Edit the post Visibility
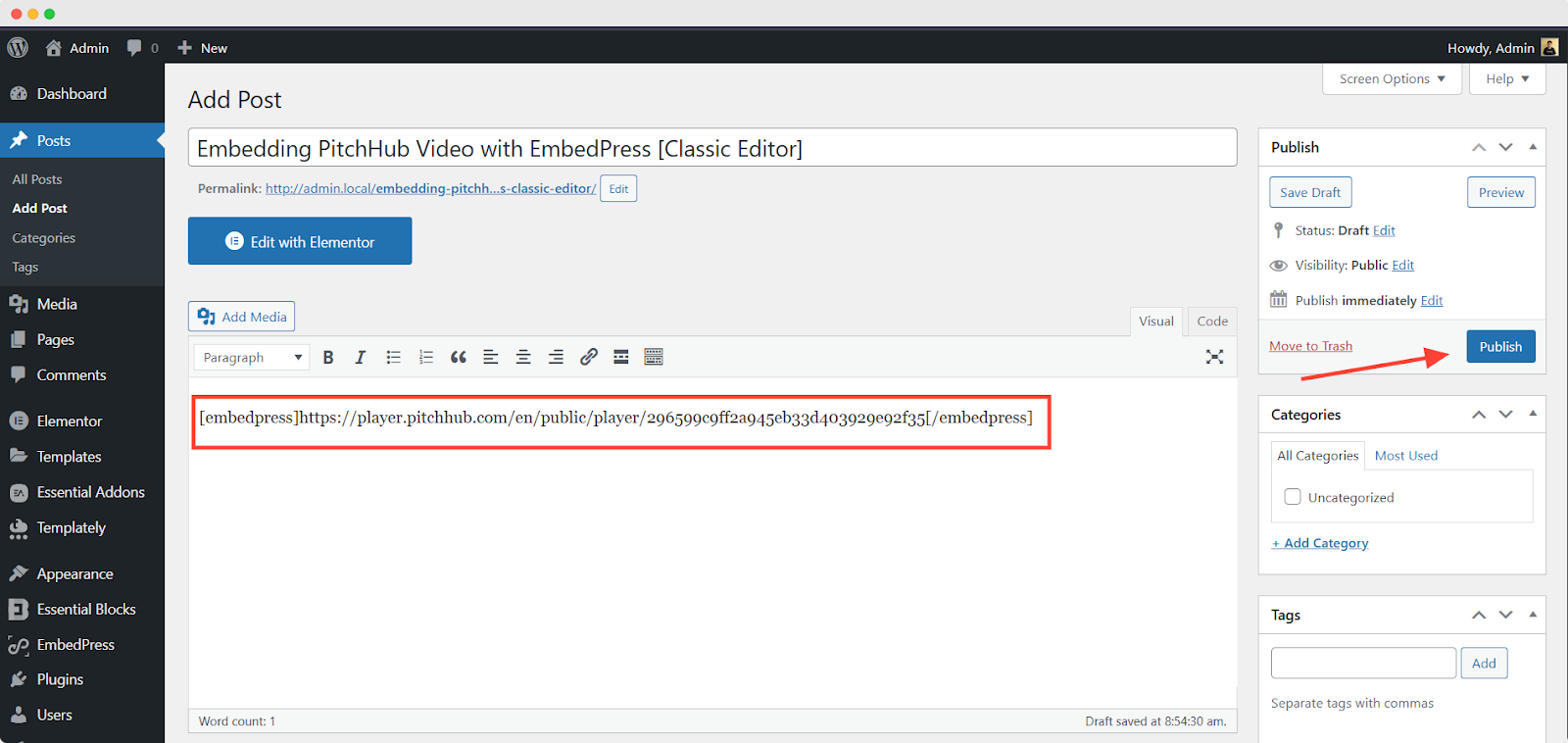 pos(1402,265)
